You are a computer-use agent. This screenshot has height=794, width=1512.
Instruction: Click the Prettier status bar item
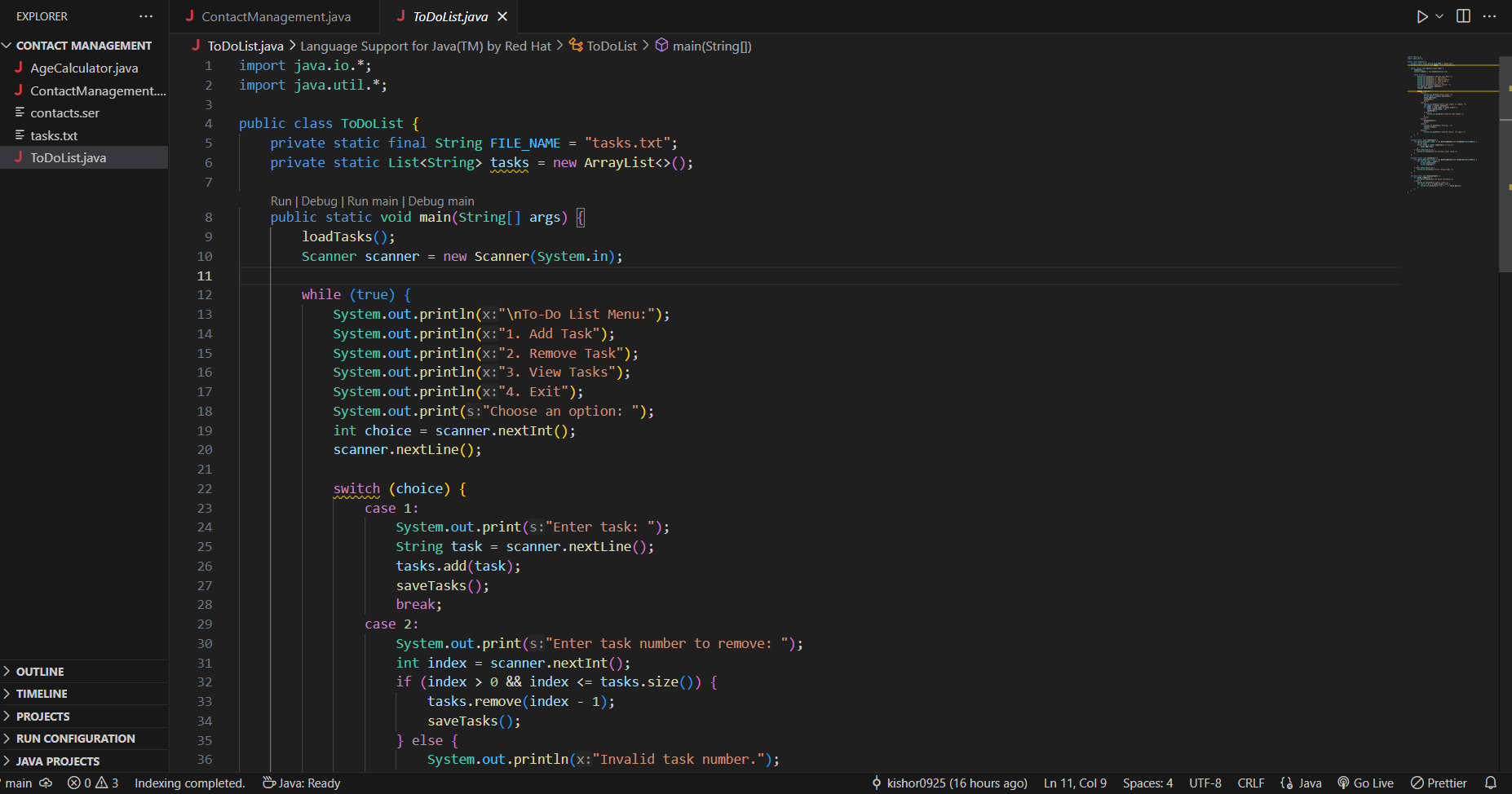(1439, 783)
